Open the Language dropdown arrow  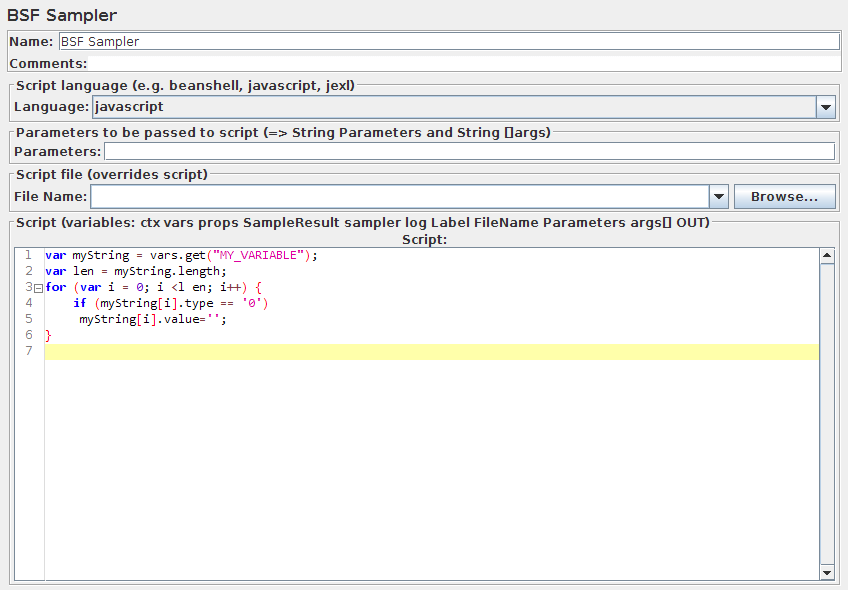(825, 107)
